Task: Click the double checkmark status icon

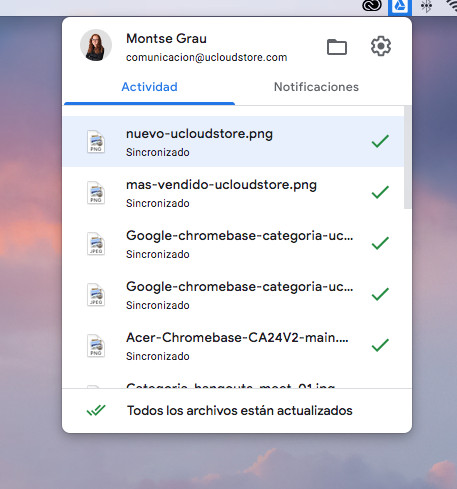Action: tap(96, 410)
